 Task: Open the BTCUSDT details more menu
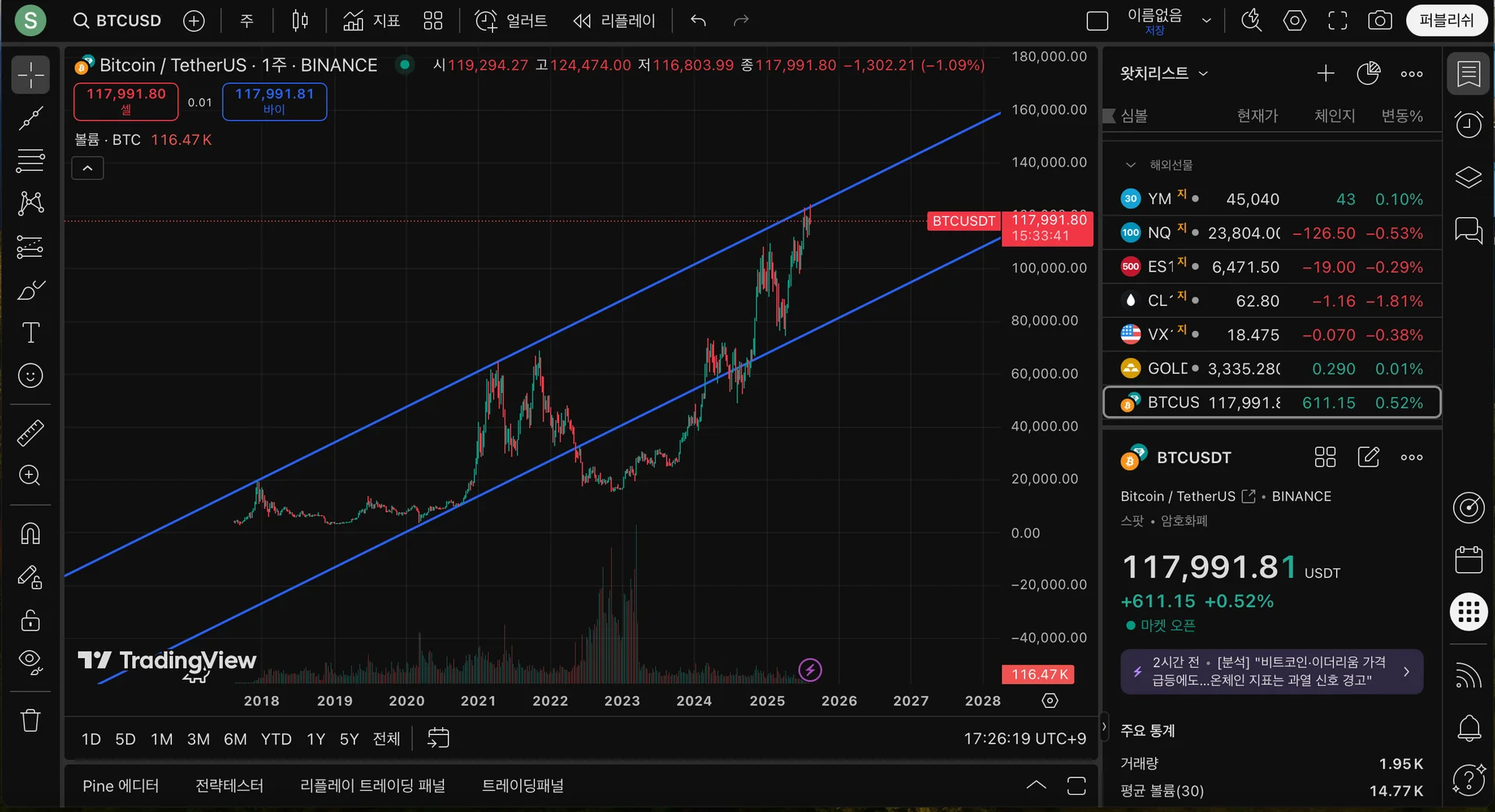coord(1412,457)
